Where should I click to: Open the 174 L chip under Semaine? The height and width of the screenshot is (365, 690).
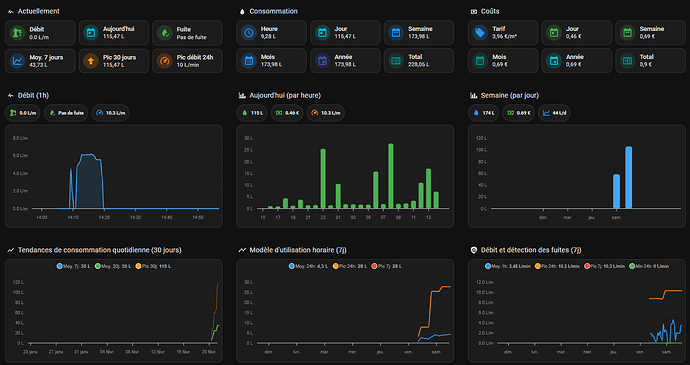click(x=484, y=113)
